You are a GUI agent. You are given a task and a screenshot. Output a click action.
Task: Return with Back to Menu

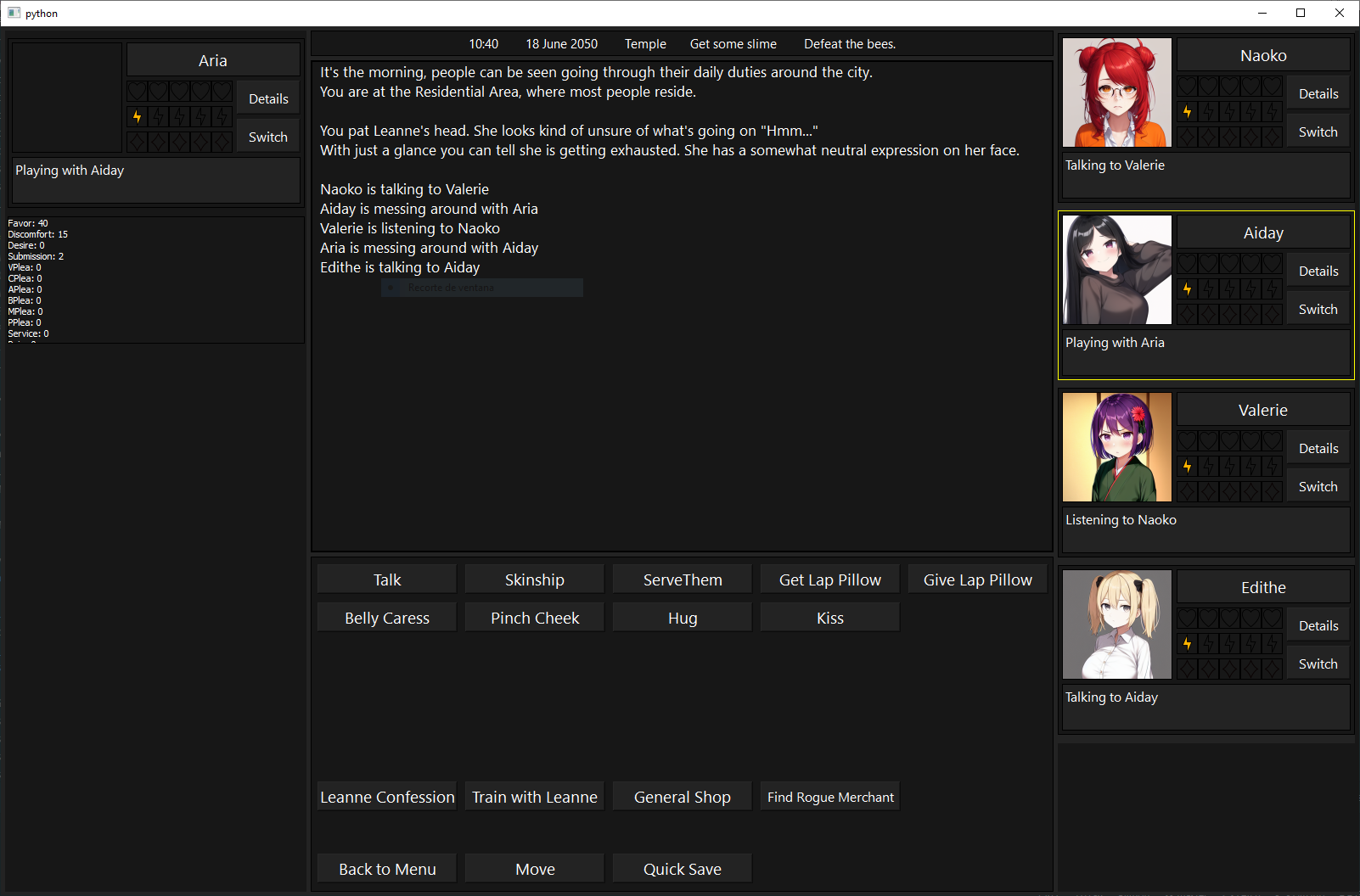click(387, 869)
